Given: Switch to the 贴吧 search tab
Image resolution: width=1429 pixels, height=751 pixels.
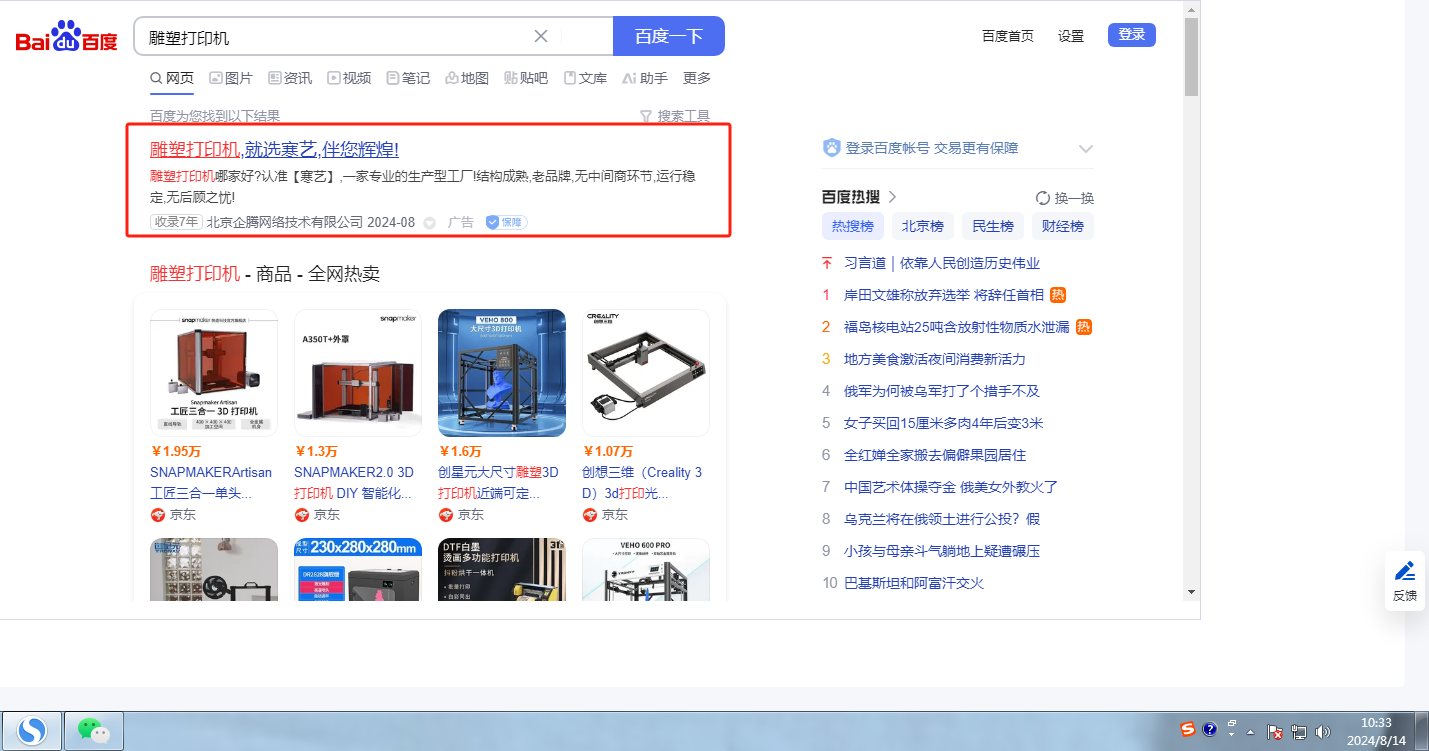Looking at the screenshot, I should [x=526, y=78].
